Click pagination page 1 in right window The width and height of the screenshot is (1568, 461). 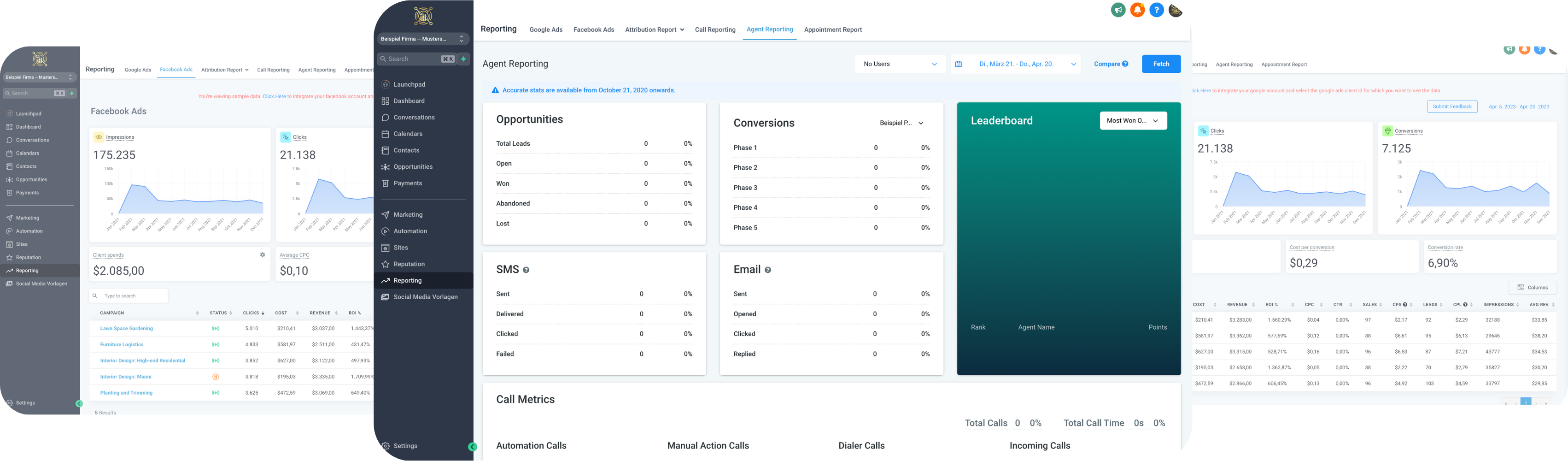pyautogui.click(x=1526, y=402)
